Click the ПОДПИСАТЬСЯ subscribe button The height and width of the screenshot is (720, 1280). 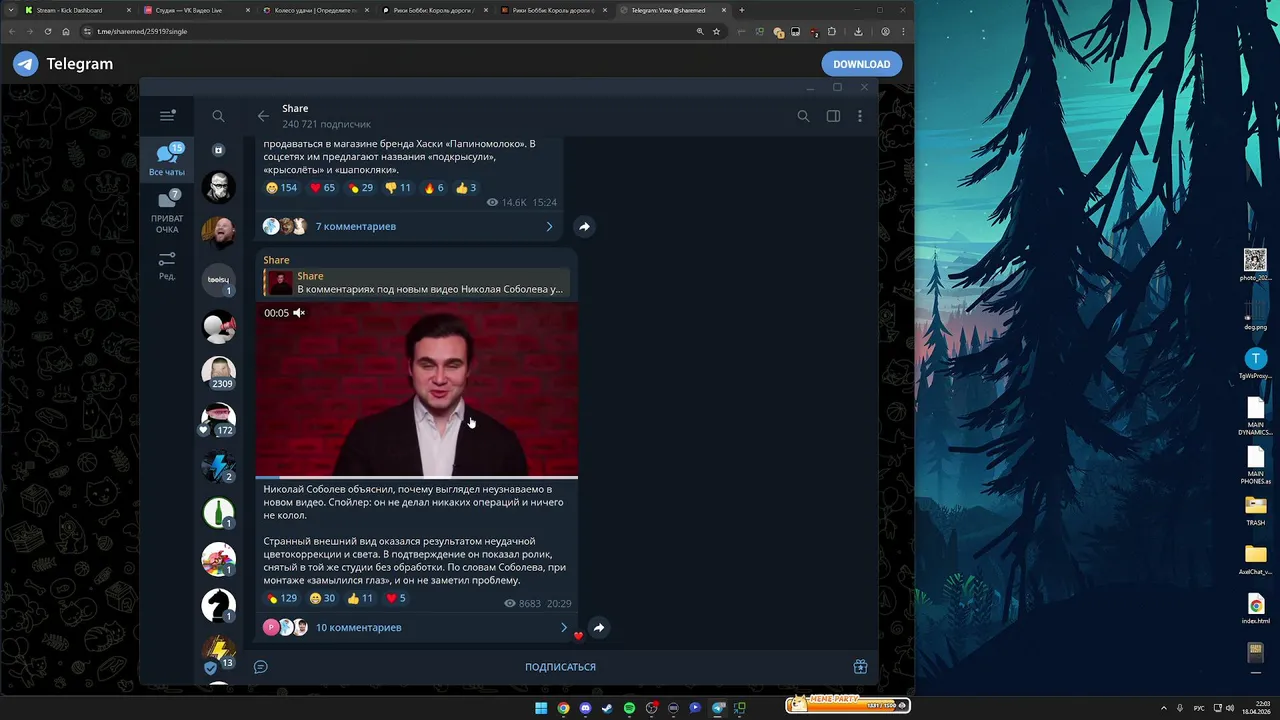tap(560, 667)
